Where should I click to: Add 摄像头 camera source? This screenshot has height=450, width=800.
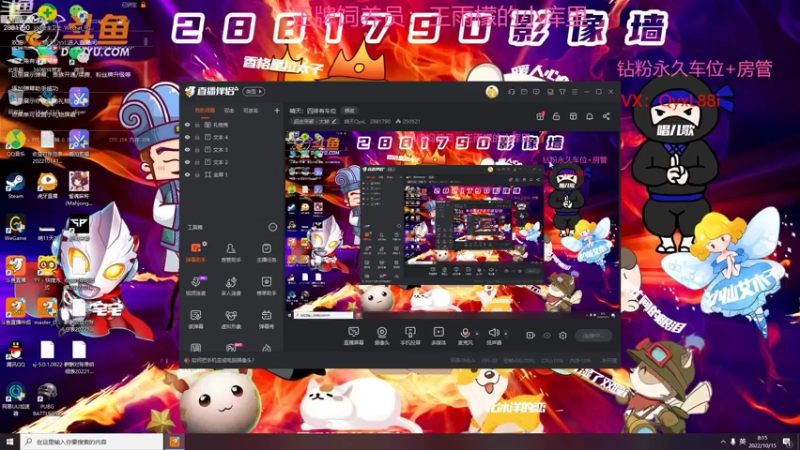tap(382, 336)
